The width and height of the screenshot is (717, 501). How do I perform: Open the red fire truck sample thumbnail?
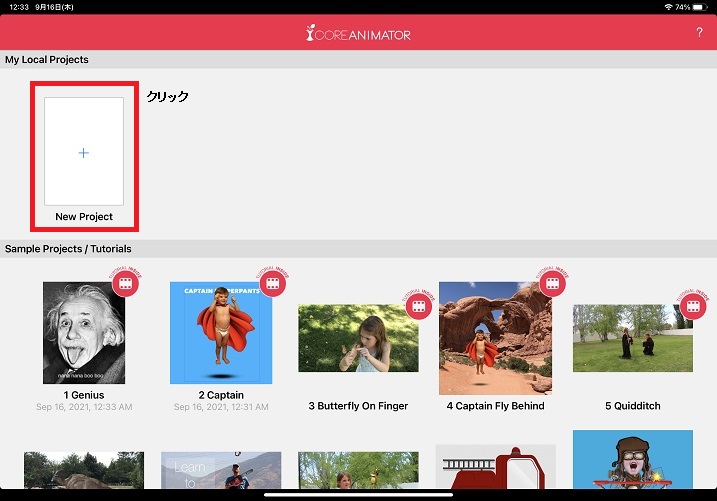point(495,472)
